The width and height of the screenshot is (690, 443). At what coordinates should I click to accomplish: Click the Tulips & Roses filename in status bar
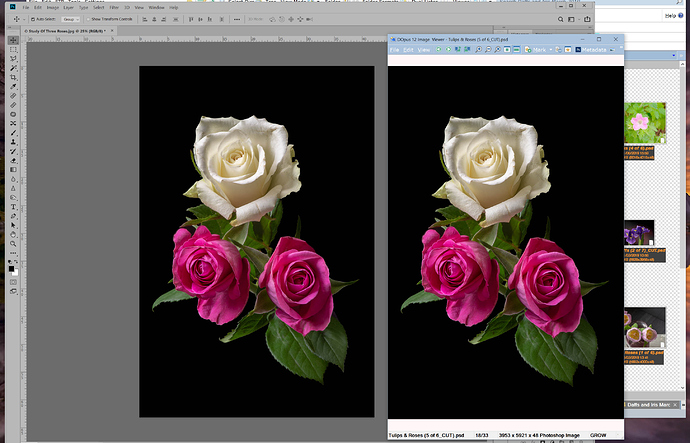[x=426, y=435]
